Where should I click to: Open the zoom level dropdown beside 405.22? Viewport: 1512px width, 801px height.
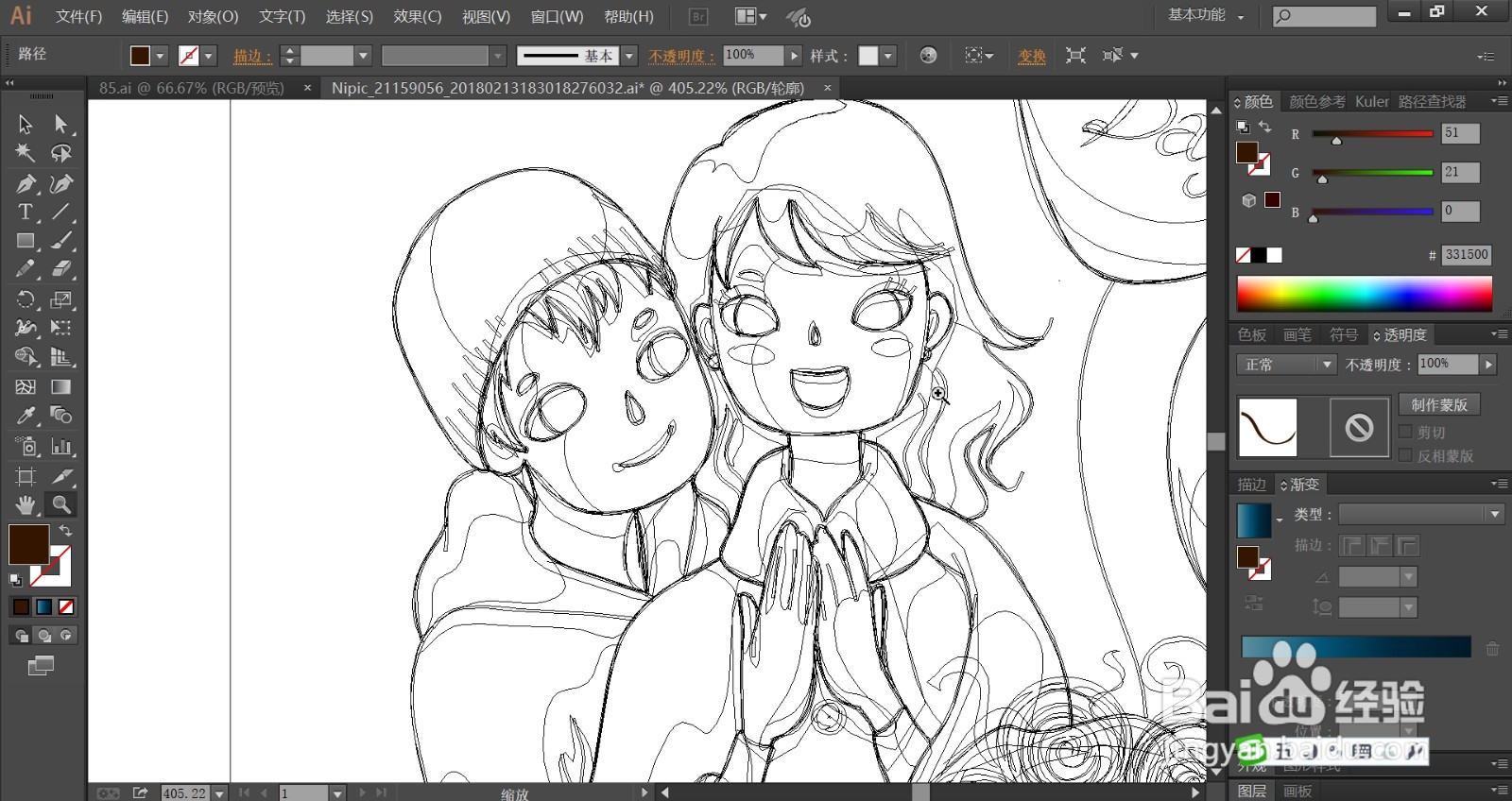220,793
